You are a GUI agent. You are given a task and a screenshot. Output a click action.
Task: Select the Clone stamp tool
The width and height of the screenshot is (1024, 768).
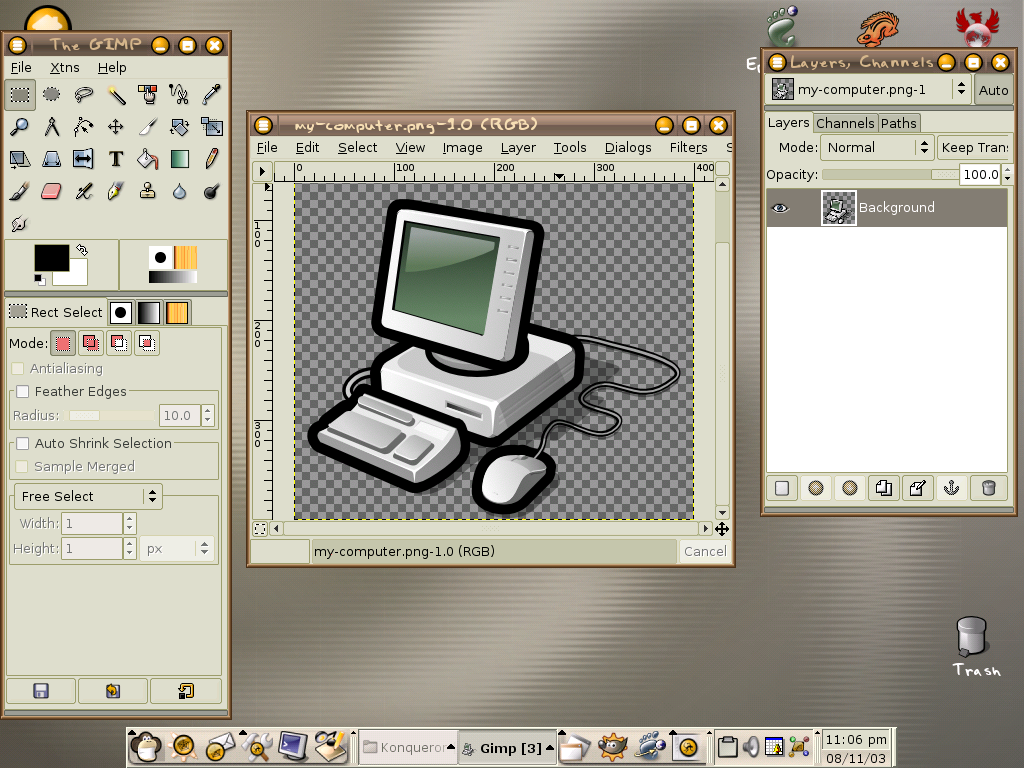tap(148, 191)
